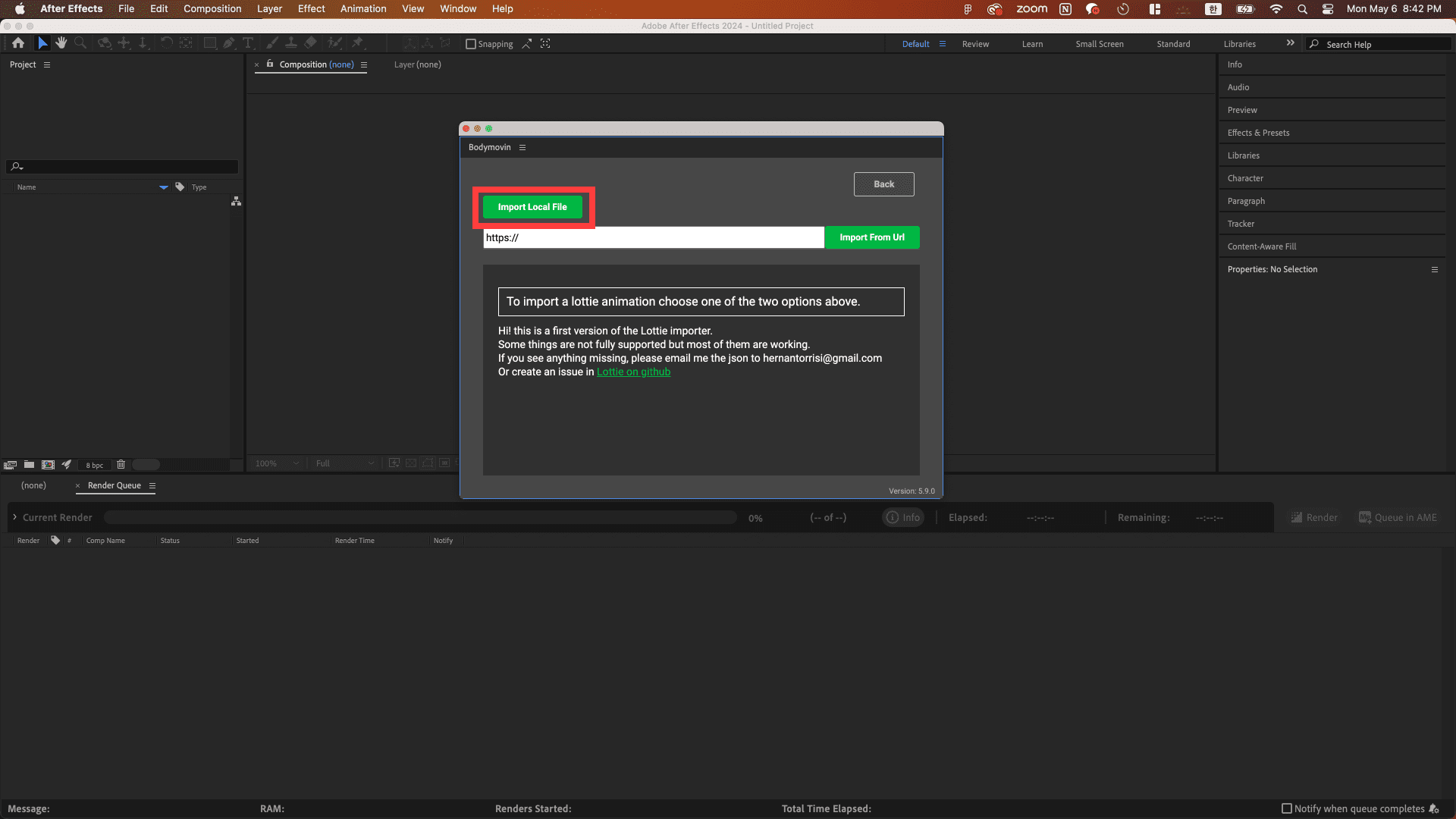
Task: Select the Pen tool
Action: pyautogui.click(x=229, y=43)
